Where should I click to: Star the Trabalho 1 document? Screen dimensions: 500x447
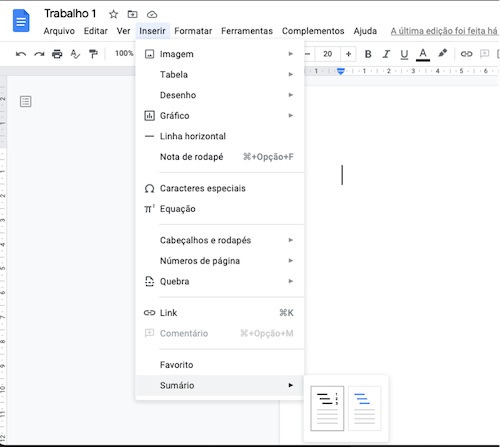(114, 14)
